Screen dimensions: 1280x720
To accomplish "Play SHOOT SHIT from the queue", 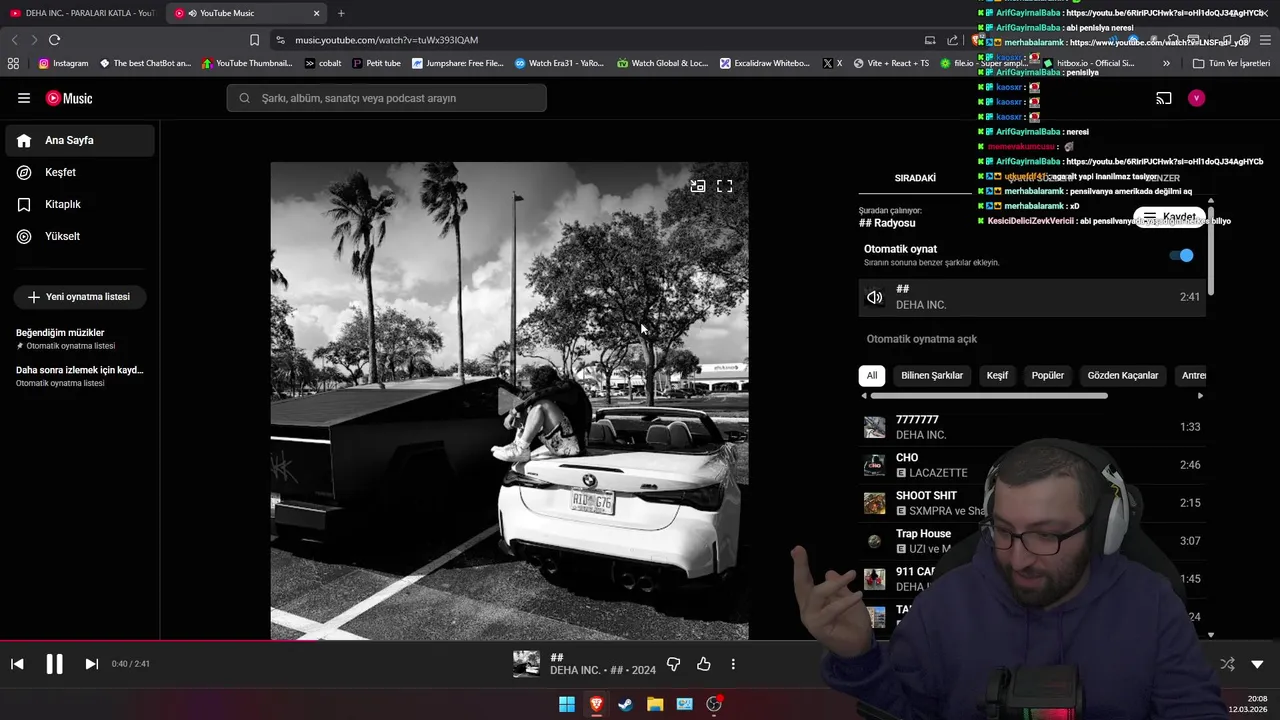I will [1032, 503].
